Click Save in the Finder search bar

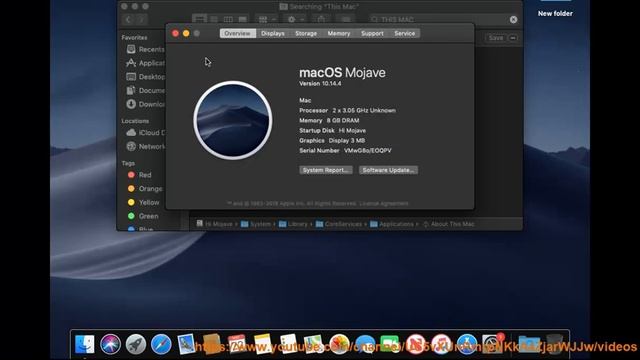[x=496, y=38]
